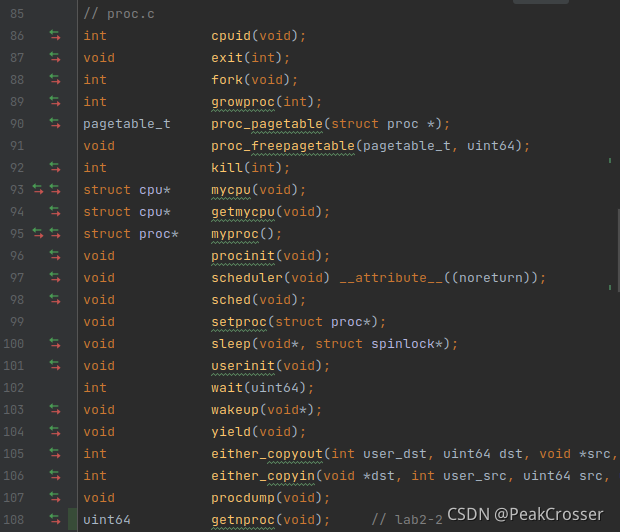This screenshot has height=532, width=620.
Task: Click the spinlock type in sleep declaration
Action: [x=403, y=344]
